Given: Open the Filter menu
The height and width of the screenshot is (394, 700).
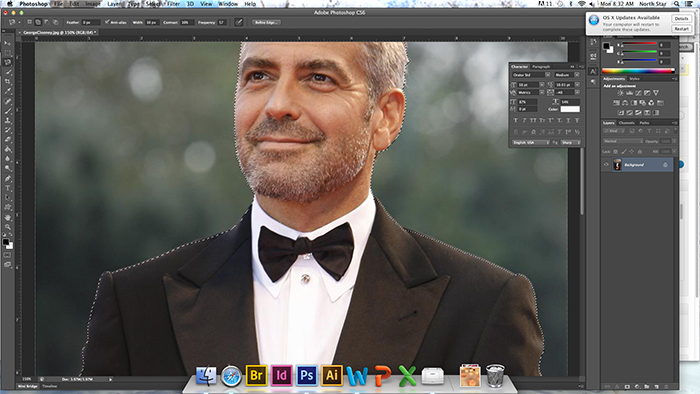Looking at the screenshot, I should coord(173,4).
